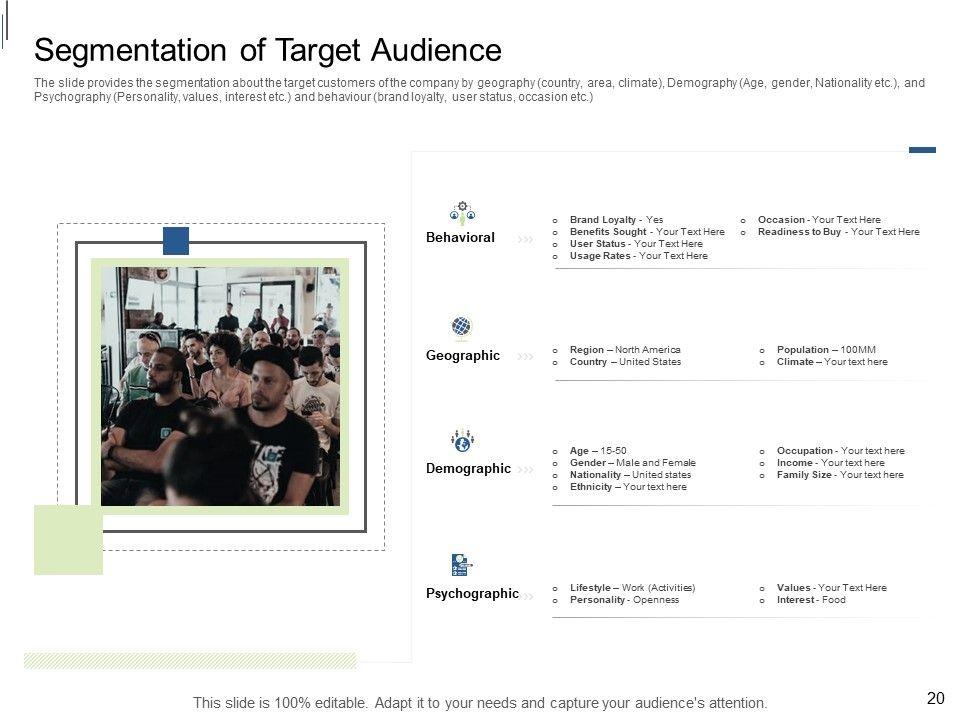Select Family Size - Your text here
Screen dimensions: 960x720
[x=840, y=475]
